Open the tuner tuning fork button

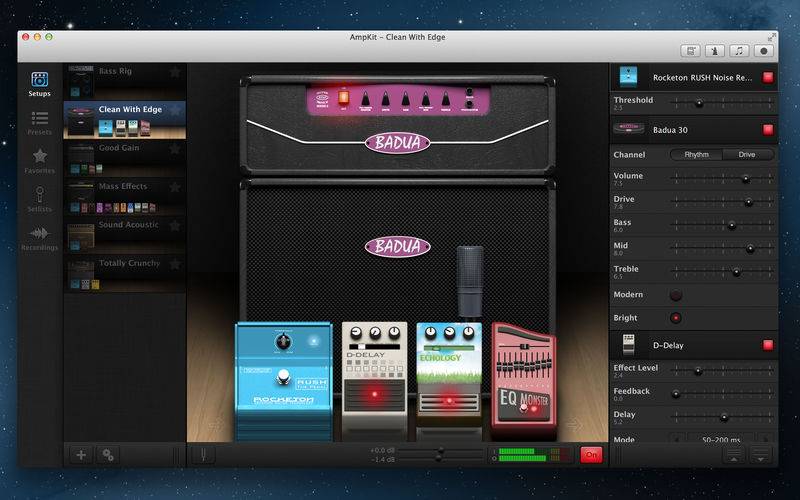(203, 455)
